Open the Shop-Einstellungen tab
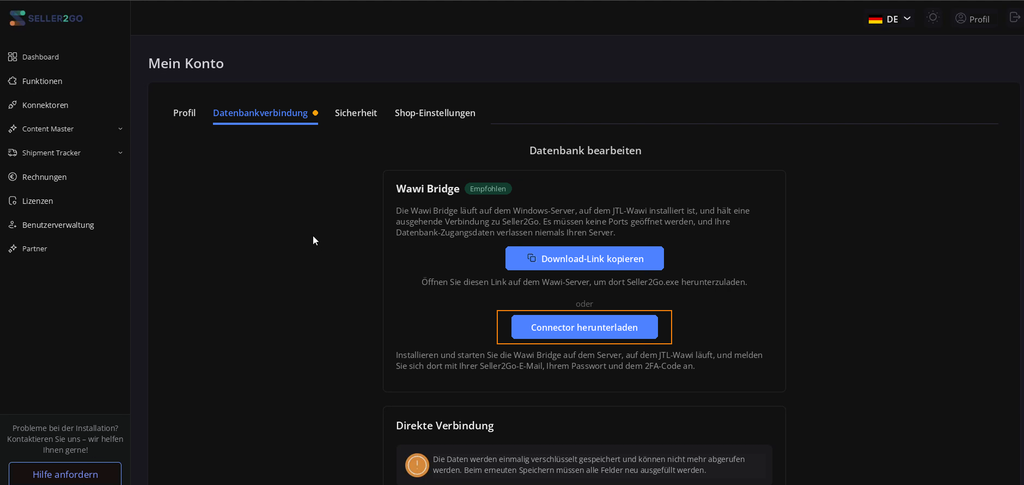The height and width of the screenshot is (485, 1024). 435,113
